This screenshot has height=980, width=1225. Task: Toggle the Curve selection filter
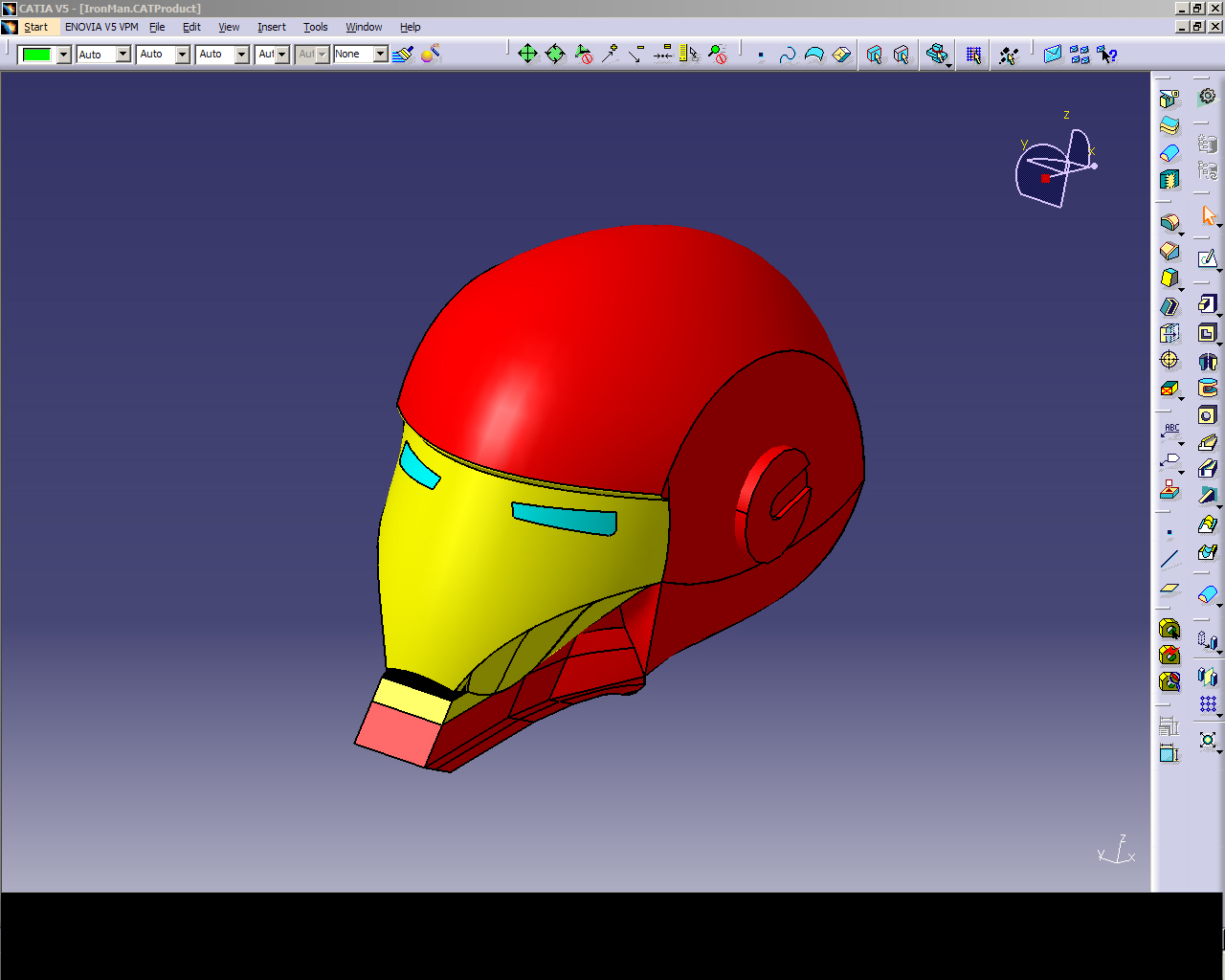pos(787,55)
